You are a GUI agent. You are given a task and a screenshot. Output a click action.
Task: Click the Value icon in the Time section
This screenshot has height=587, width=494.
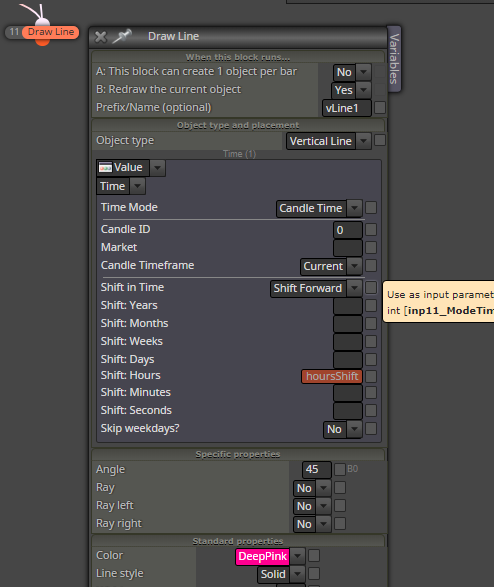tap(105, 167)
